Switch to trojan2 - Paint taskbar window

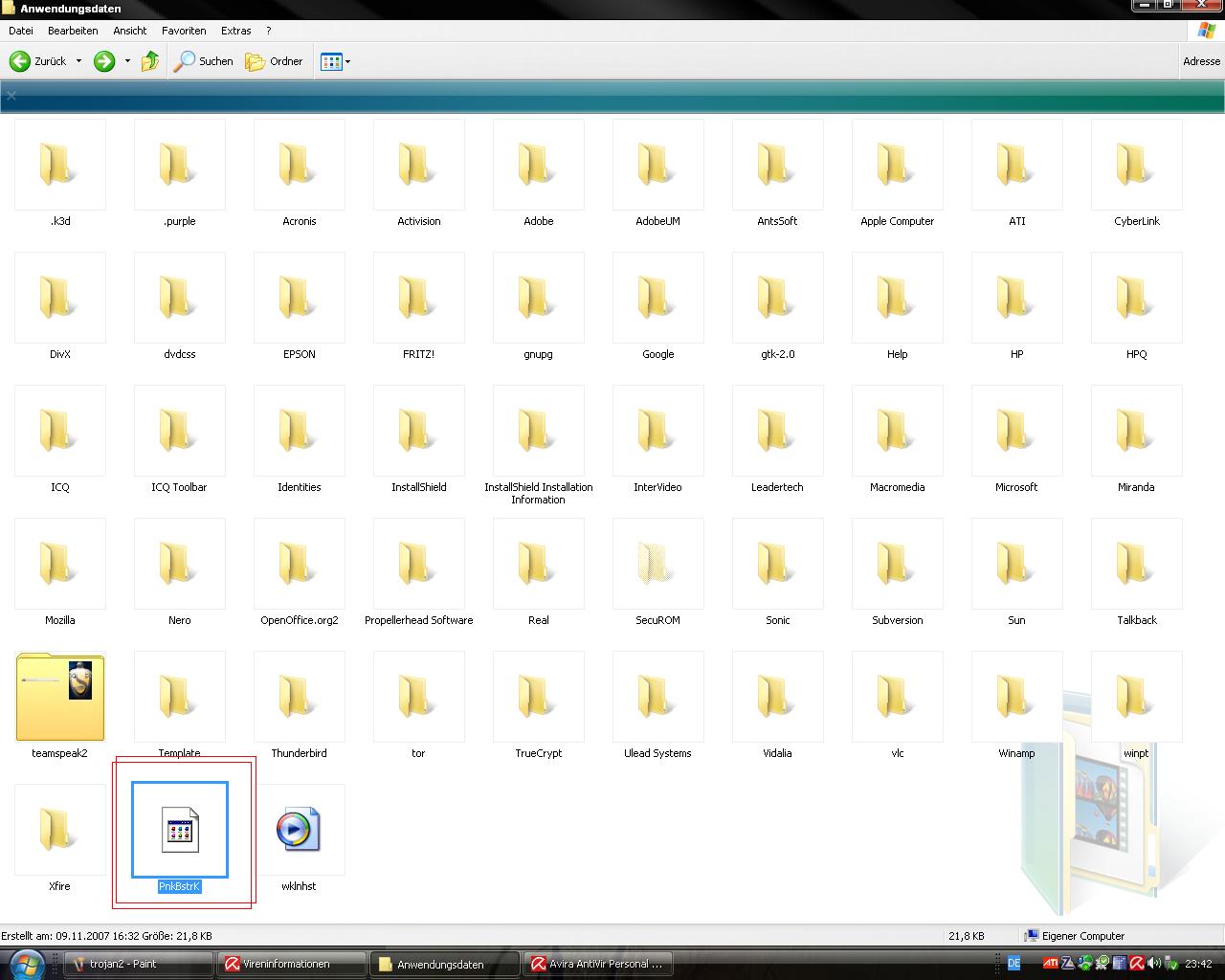[x=140, y=964]
